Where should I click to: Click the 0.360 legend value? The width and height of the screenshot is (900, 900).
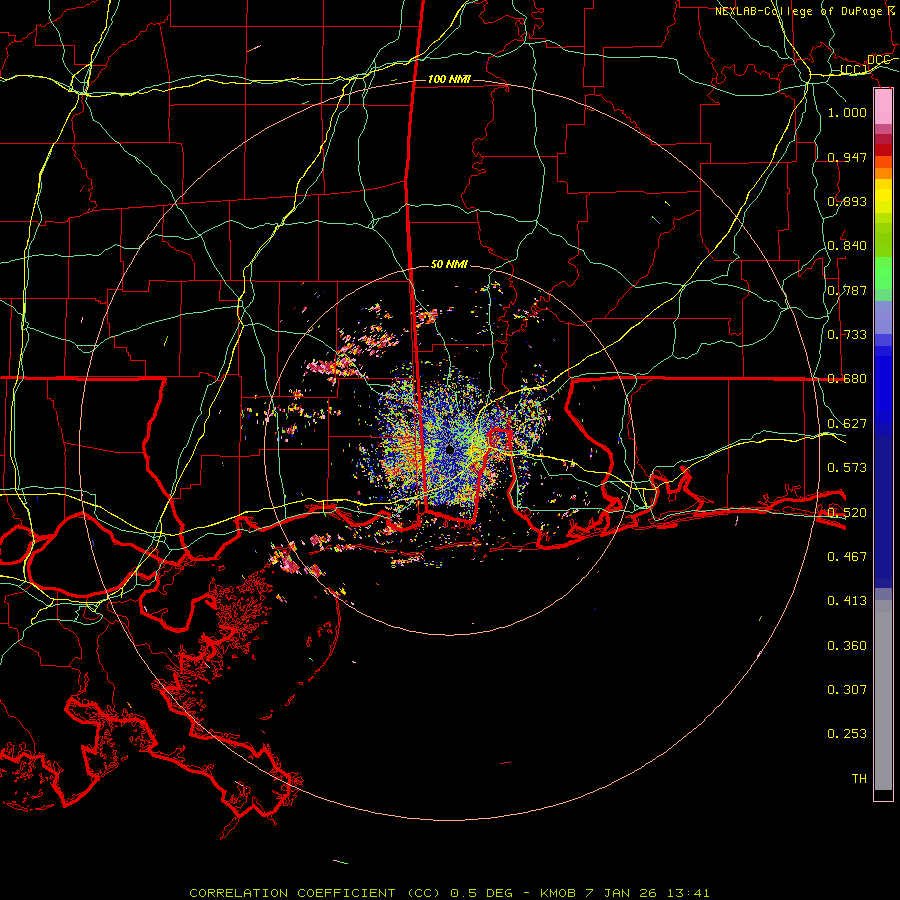(847, 646)
